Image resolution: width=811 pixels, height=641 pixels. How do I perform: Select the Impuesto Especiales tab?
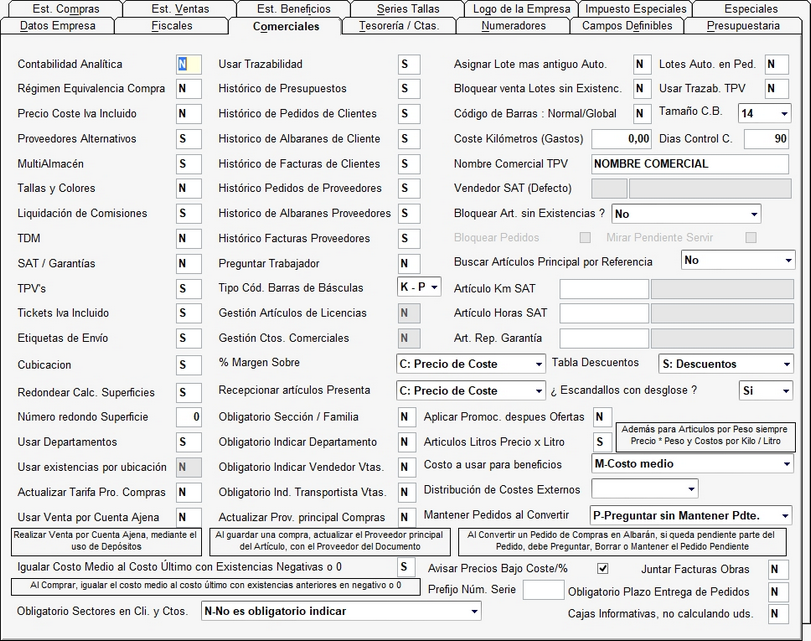click(636, 9)
